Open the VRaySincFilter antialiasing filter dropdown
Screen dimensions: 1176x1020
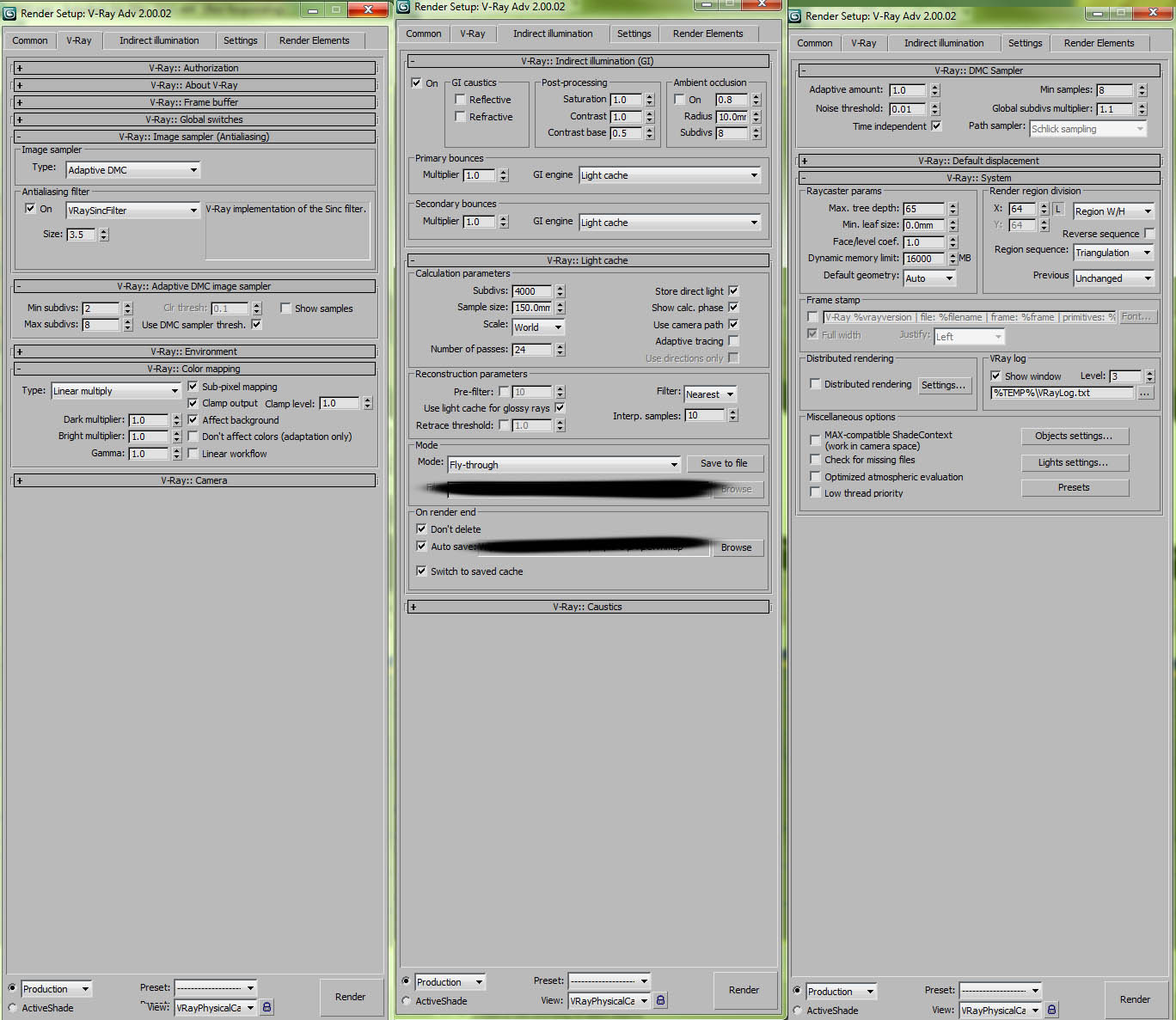tap(133, 211)
